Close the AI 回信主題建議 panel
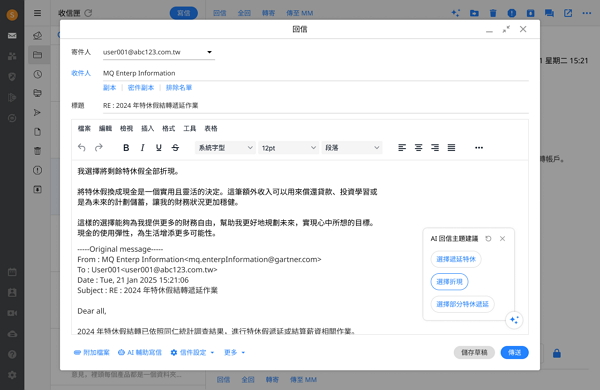The image size is (600, 390). pyautogui.click(x=502, y=239)
